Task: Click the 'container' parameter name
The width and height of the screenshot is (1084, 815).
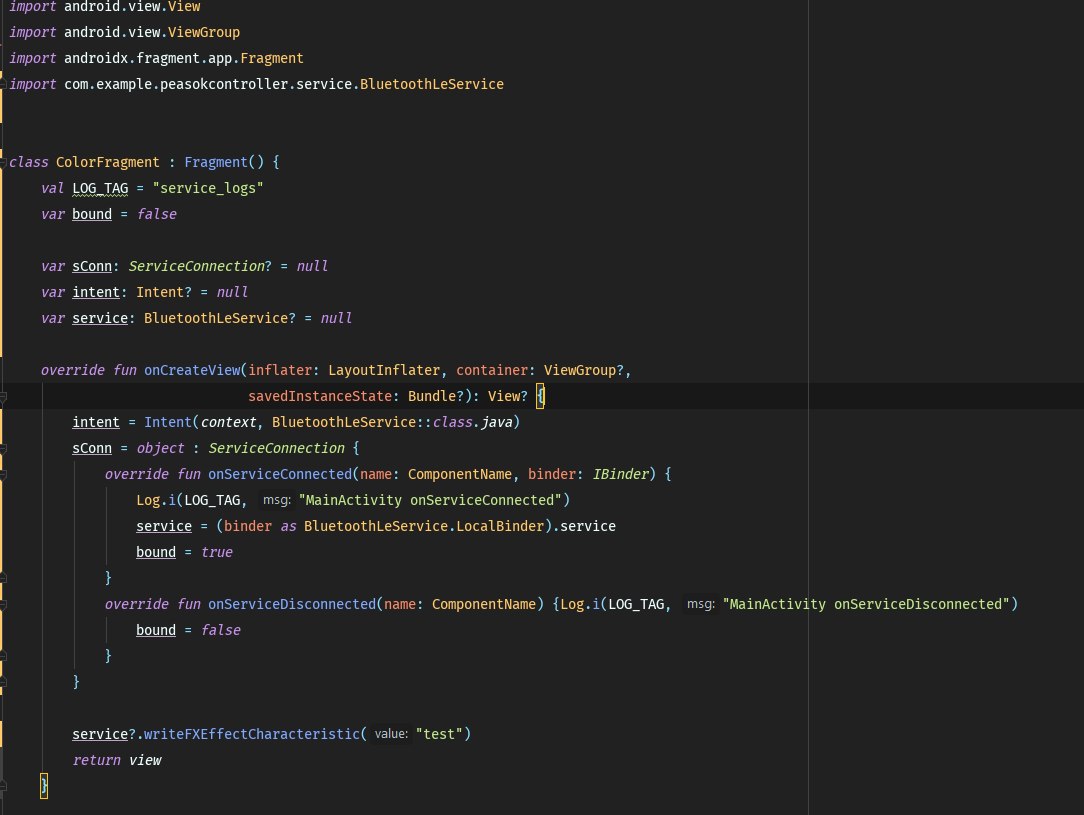Action: coord(492,371)
